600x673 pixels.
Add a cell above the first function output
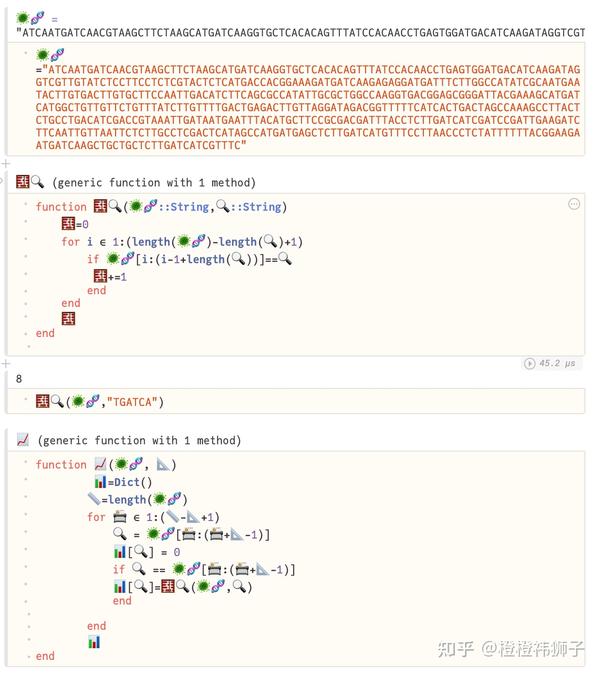coord(6,163)
